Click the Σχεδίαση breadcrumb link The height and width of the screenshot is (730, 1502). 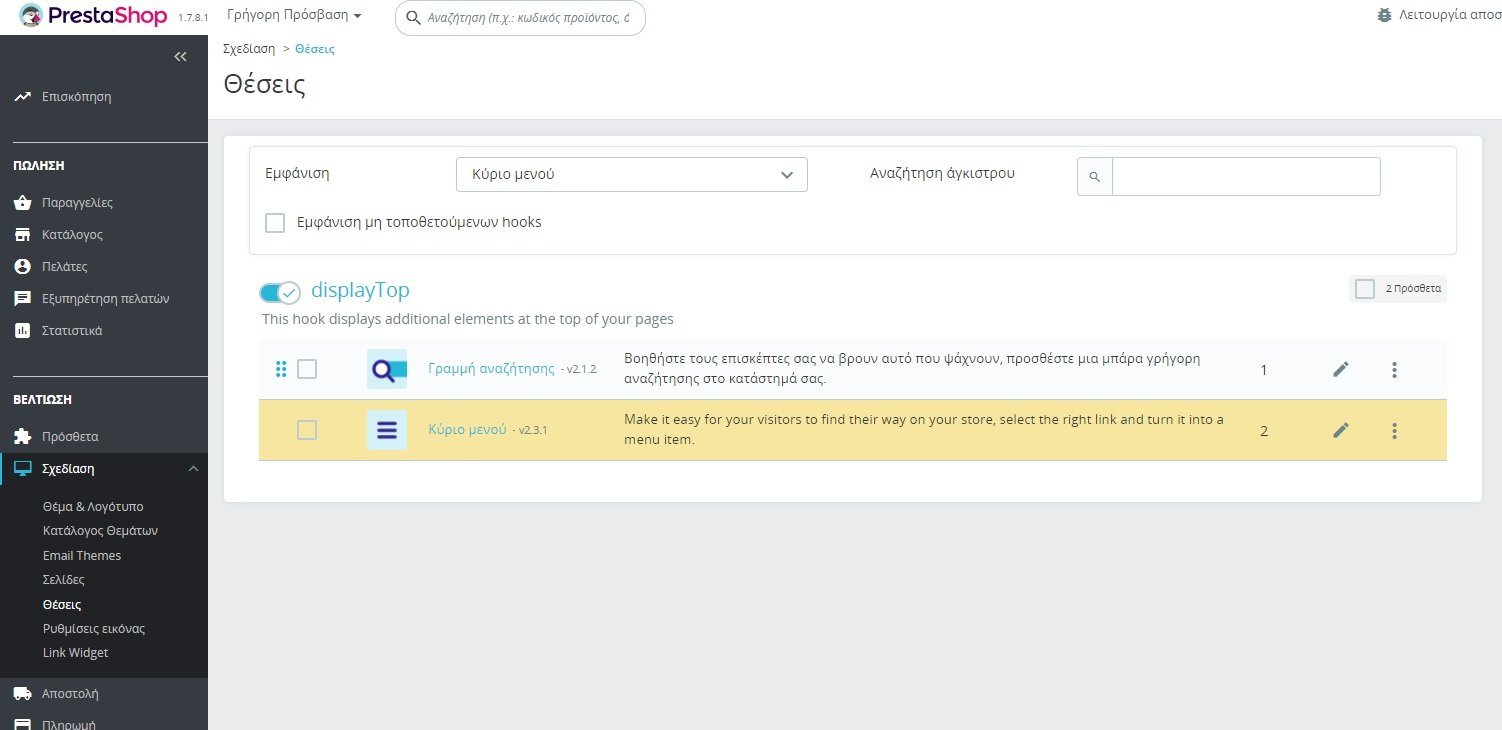(249, 49)
